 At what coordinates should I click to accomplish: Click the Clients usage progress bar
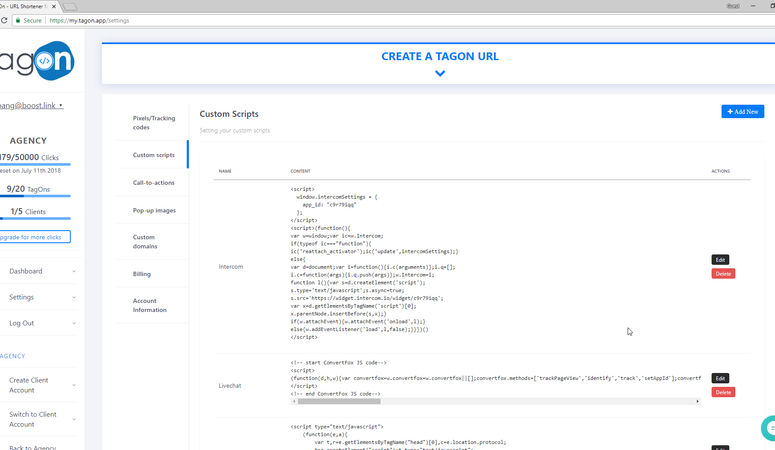point(35,218)
